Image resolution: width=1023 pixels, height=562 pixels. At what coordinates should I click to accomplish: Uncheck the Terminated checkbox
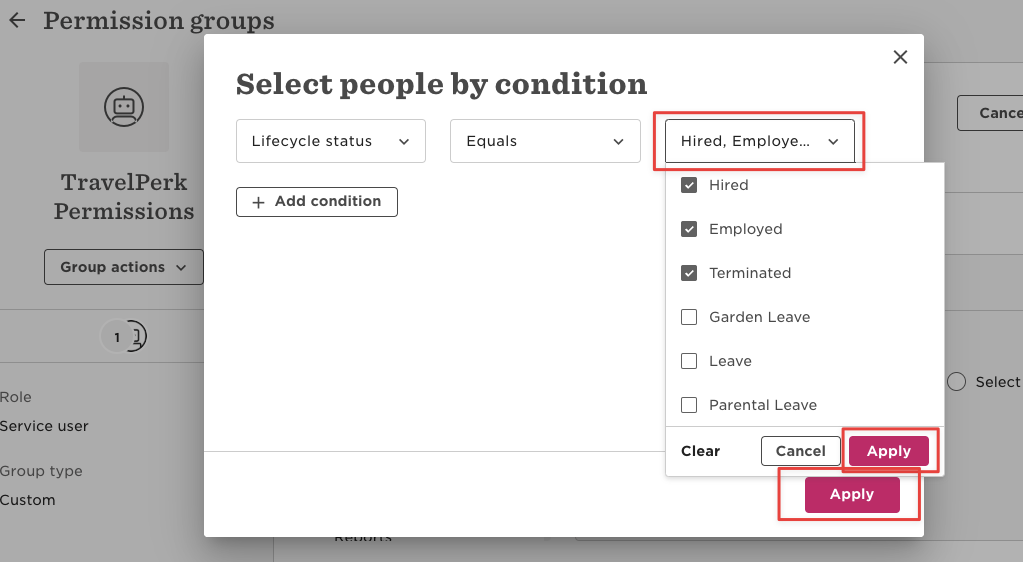[689, 273]
